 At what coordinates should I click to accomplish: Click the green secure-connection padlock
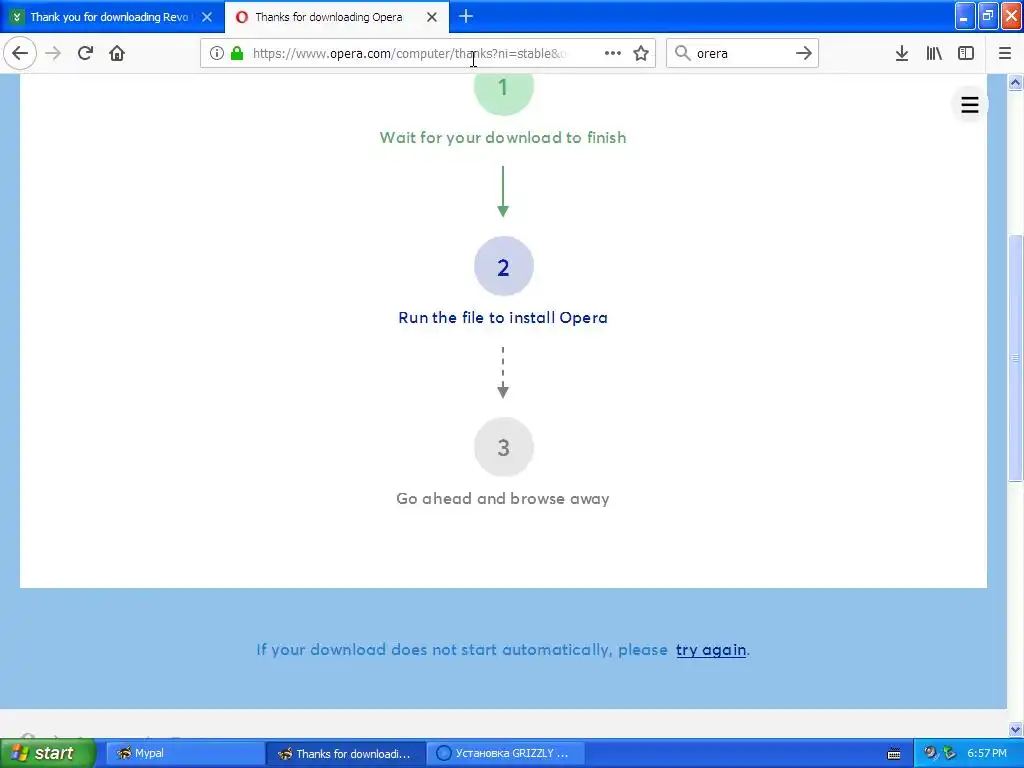pos(237,54)
